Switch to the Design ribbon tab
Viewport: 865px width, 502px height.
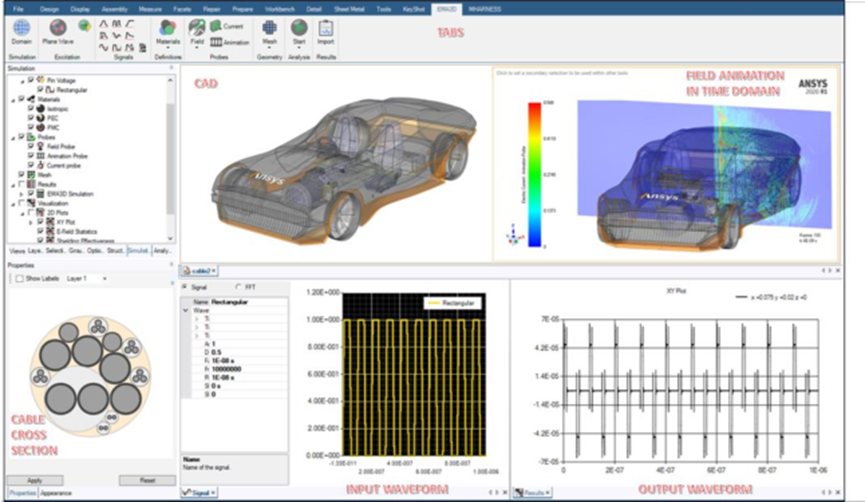49,9
